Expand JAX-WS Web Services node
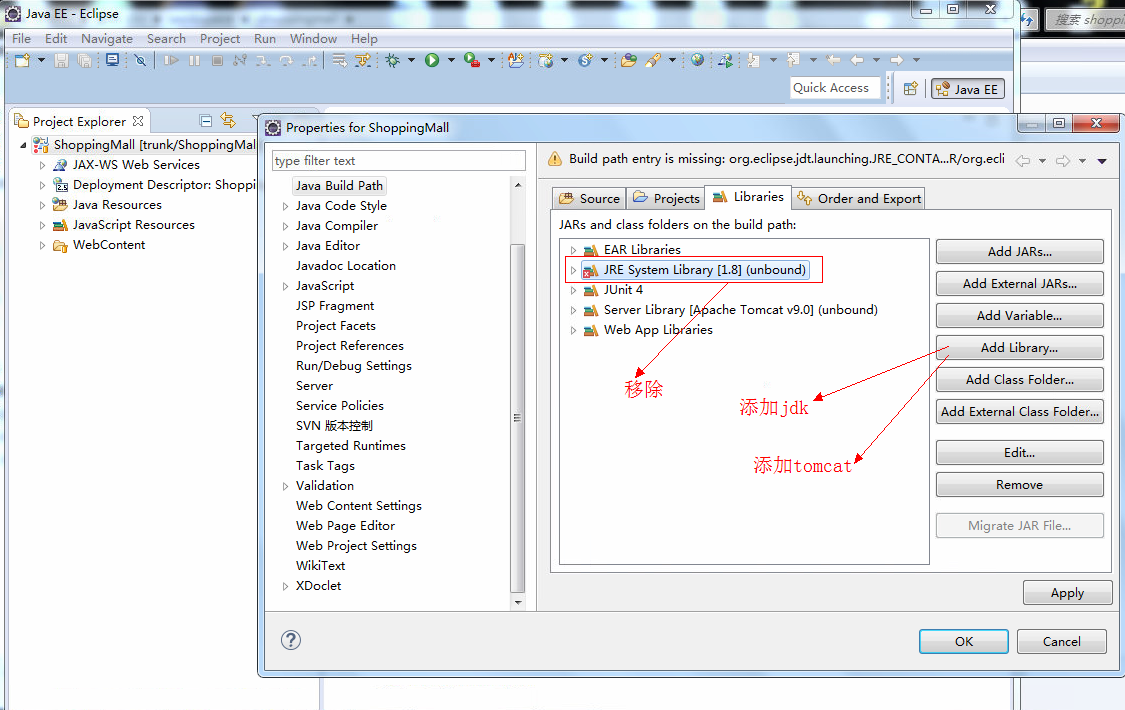Viewport: 1125px width, 710px height. [x=42, y=165]
